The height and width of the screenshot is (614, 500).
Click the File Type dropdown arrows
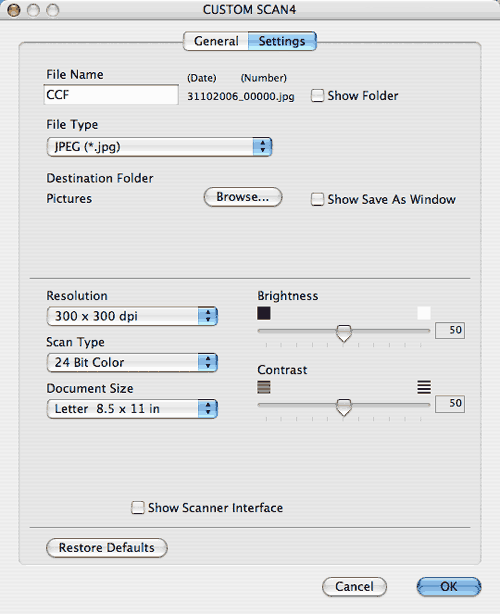(262, 147)
